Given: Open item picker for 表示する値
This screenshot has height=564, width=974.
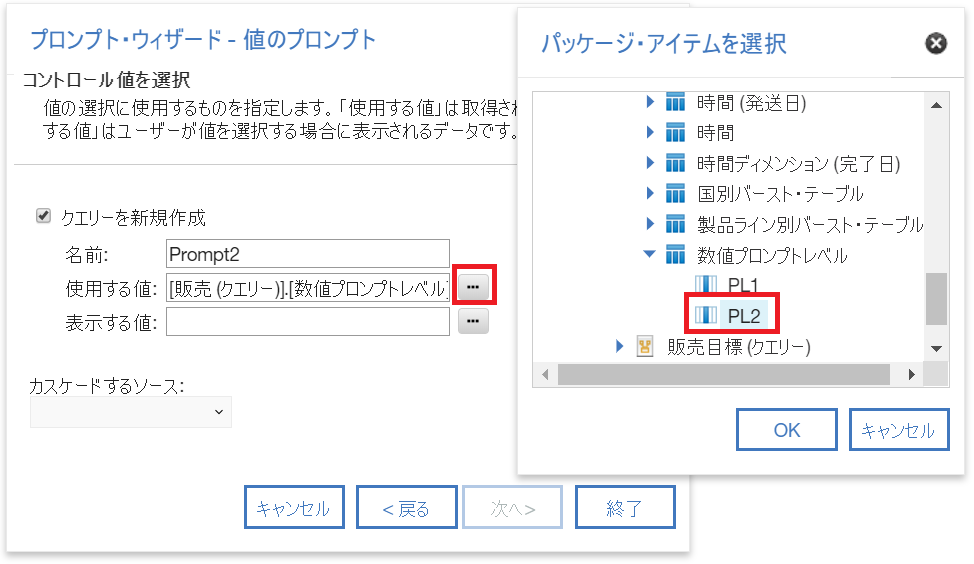Looking at the screenshot, I should (473, 321).
